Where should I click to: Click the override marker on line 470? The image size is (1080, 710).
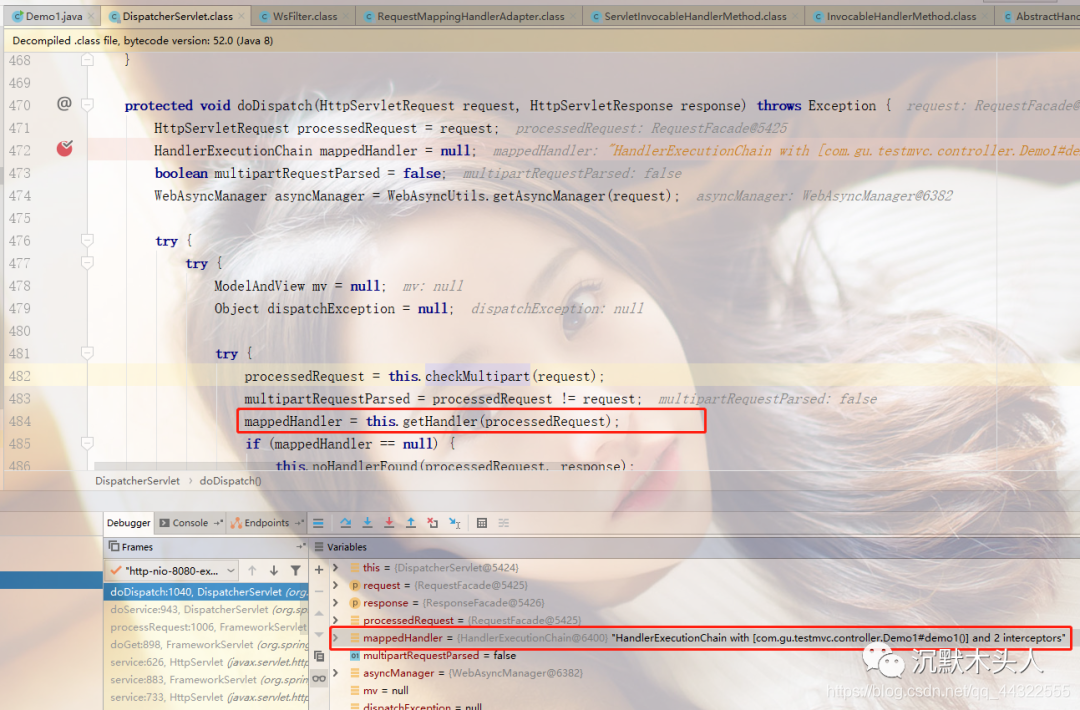click(x=64, y=104)
